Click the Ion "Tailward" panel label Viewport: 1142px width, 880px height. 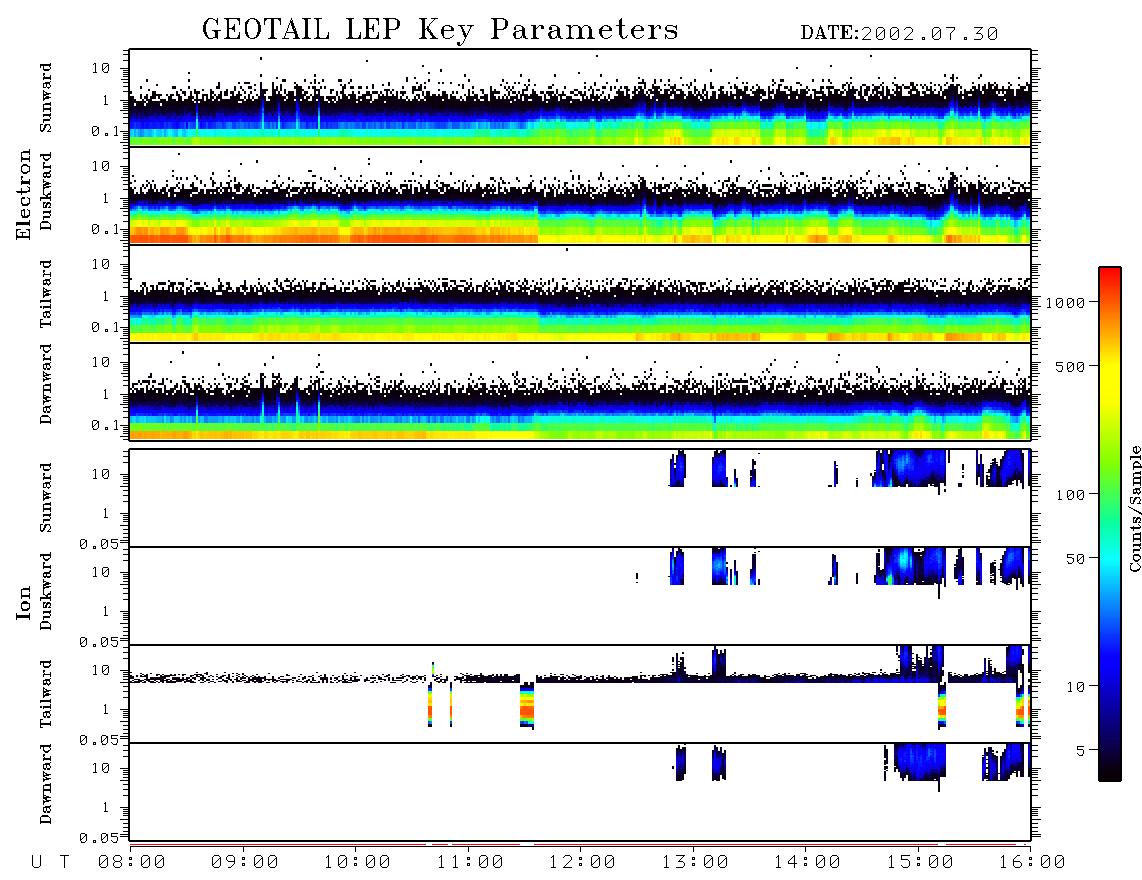click(x=46, y=694)
